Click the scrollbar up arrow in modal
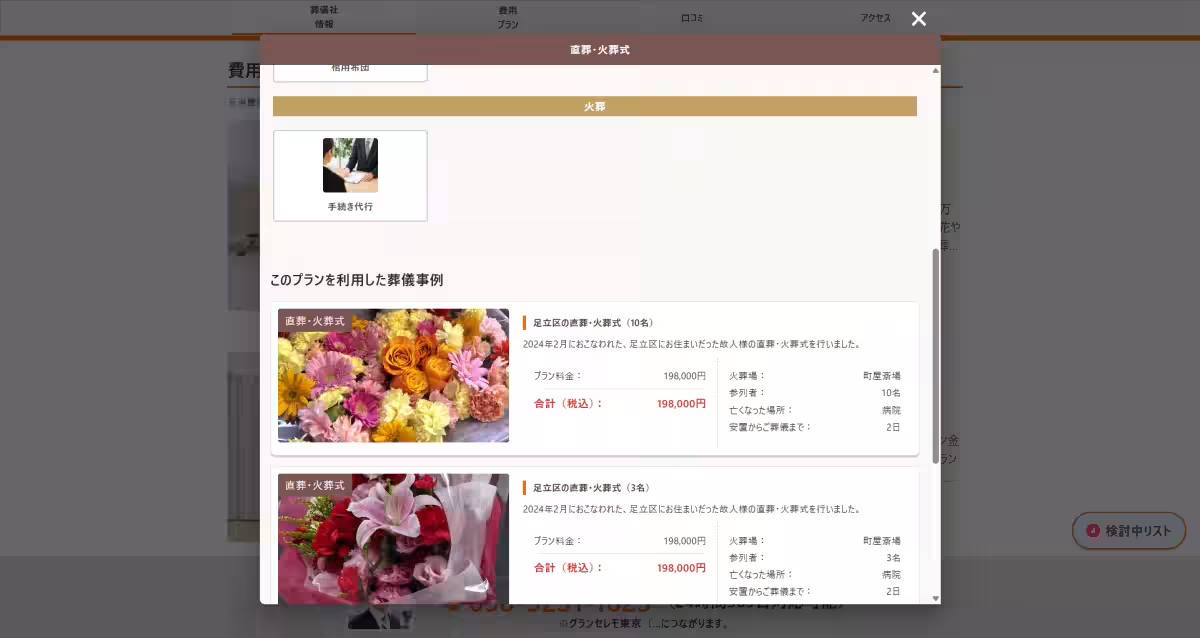The height and width of the screenshot is (638, 1200). (936, 70)
